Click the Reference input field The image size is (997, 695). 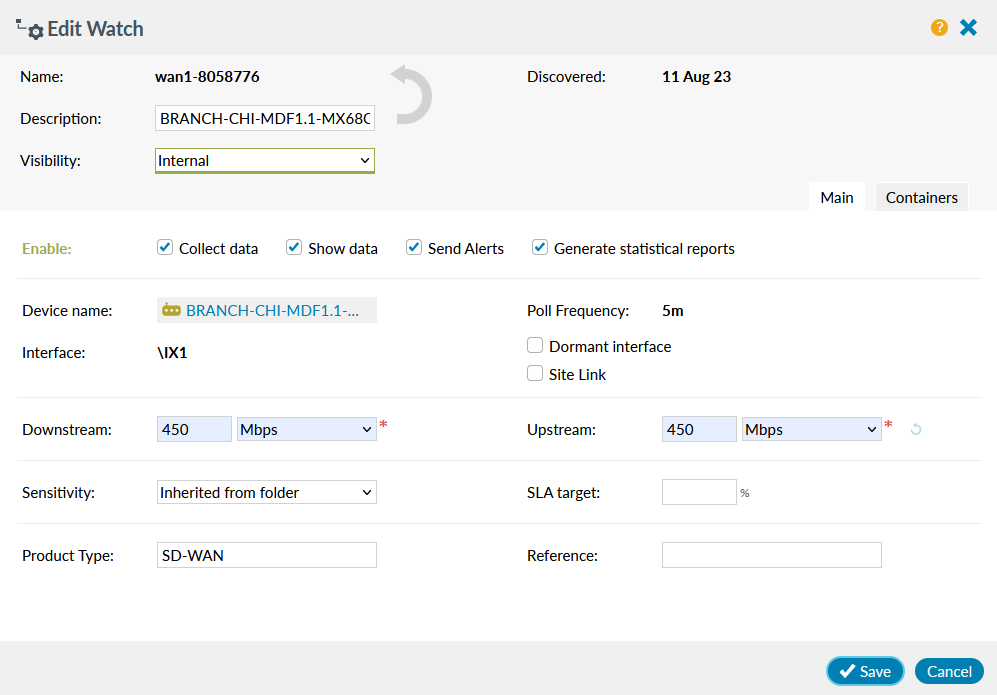point(771,555)
